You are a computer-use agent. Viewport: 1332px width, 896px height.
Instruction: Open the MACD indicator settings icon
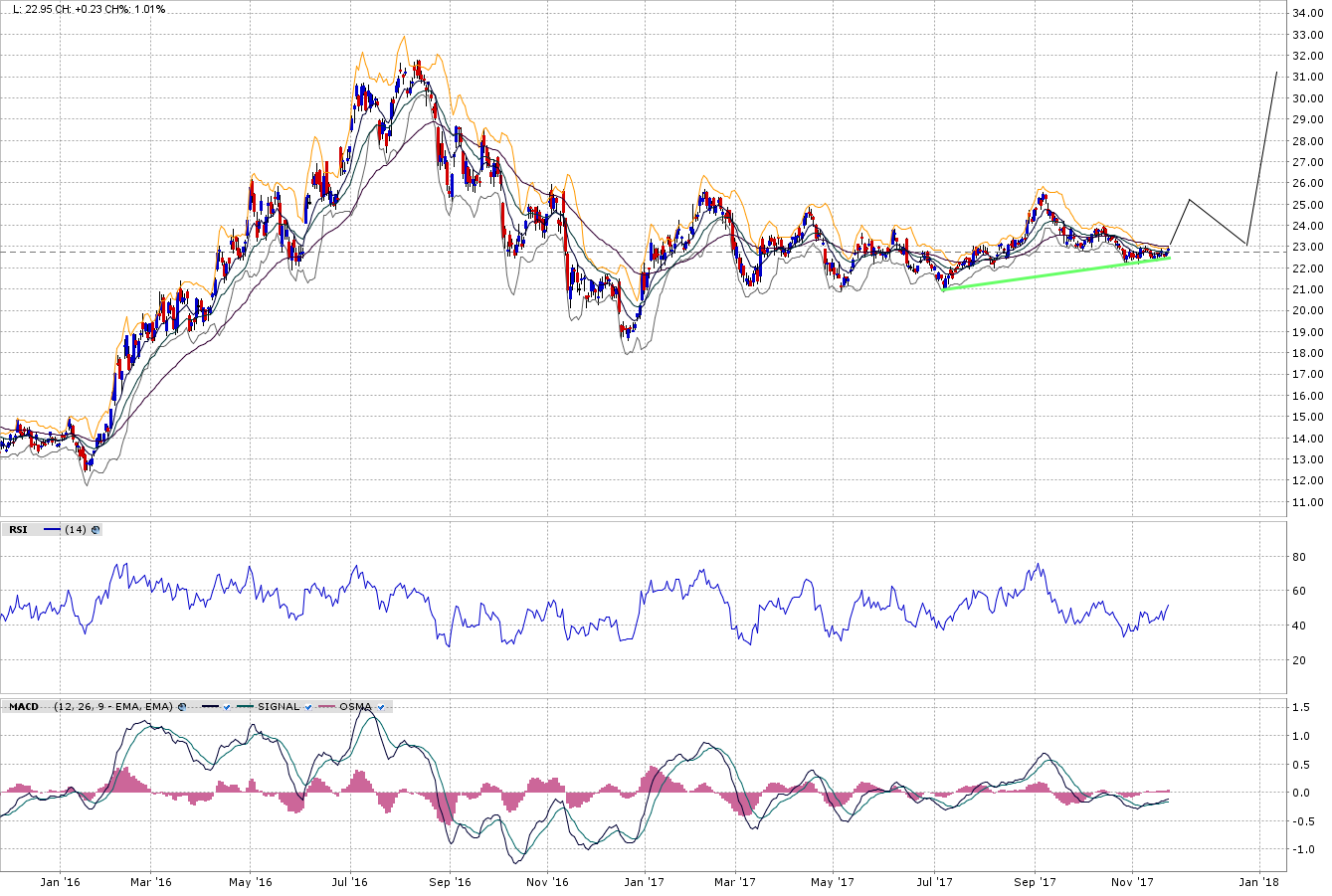pos(182,707)
